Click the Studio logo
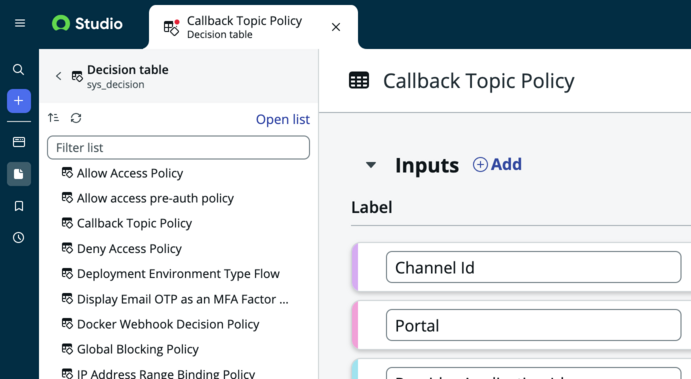Image resolution: width=691 pixels, height=379 pixels. (87, 23)
